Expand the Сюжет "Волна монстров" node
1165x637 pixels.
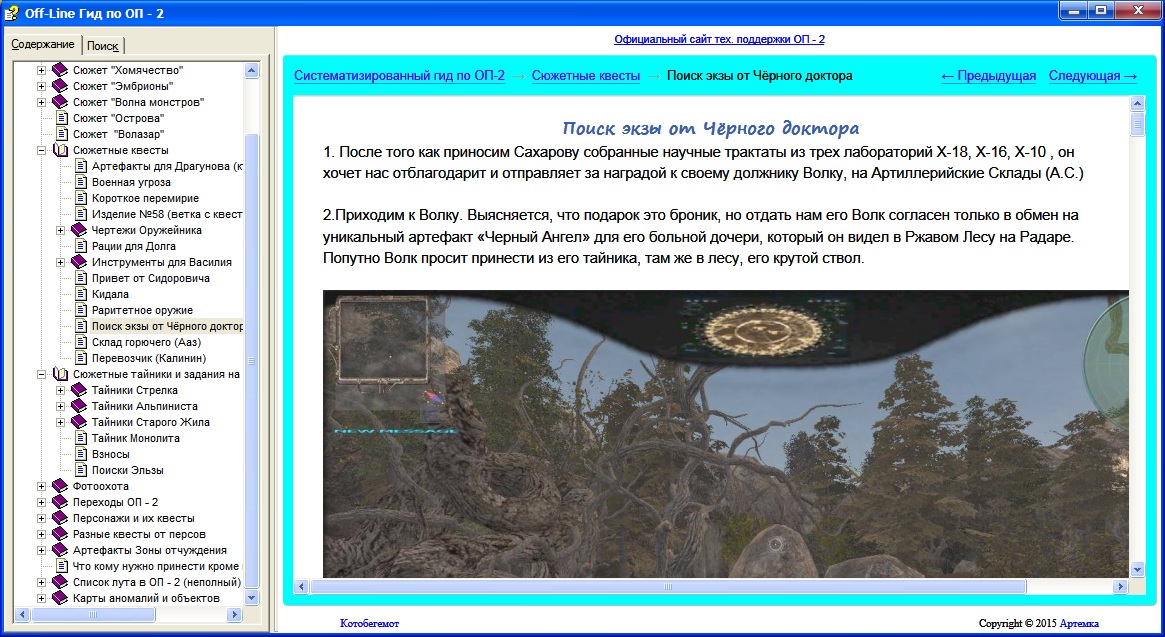tap(42, 102)
